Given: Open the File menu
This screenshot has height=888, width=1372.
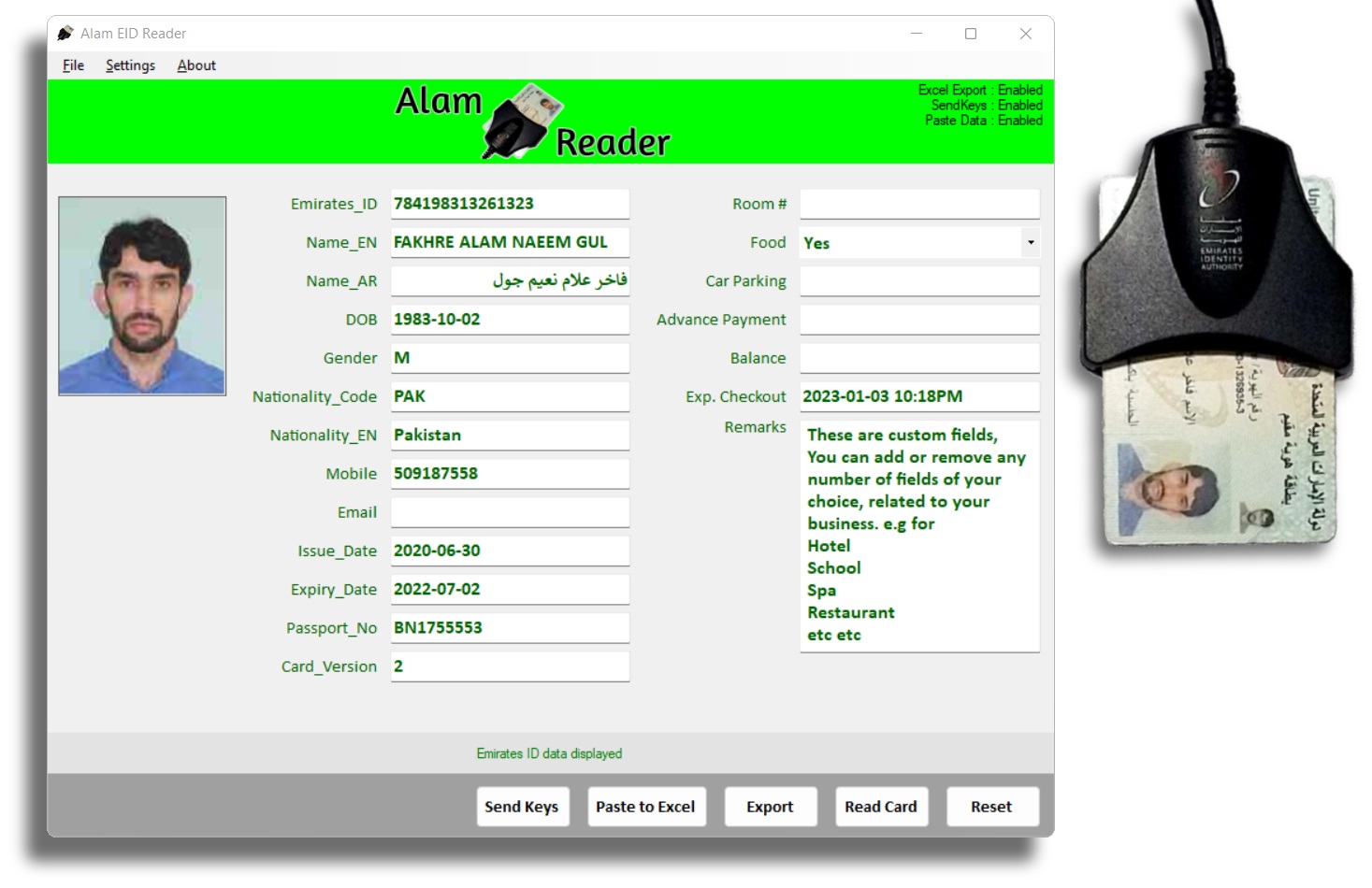Looking at the screenshot, I should coord(73,65).
